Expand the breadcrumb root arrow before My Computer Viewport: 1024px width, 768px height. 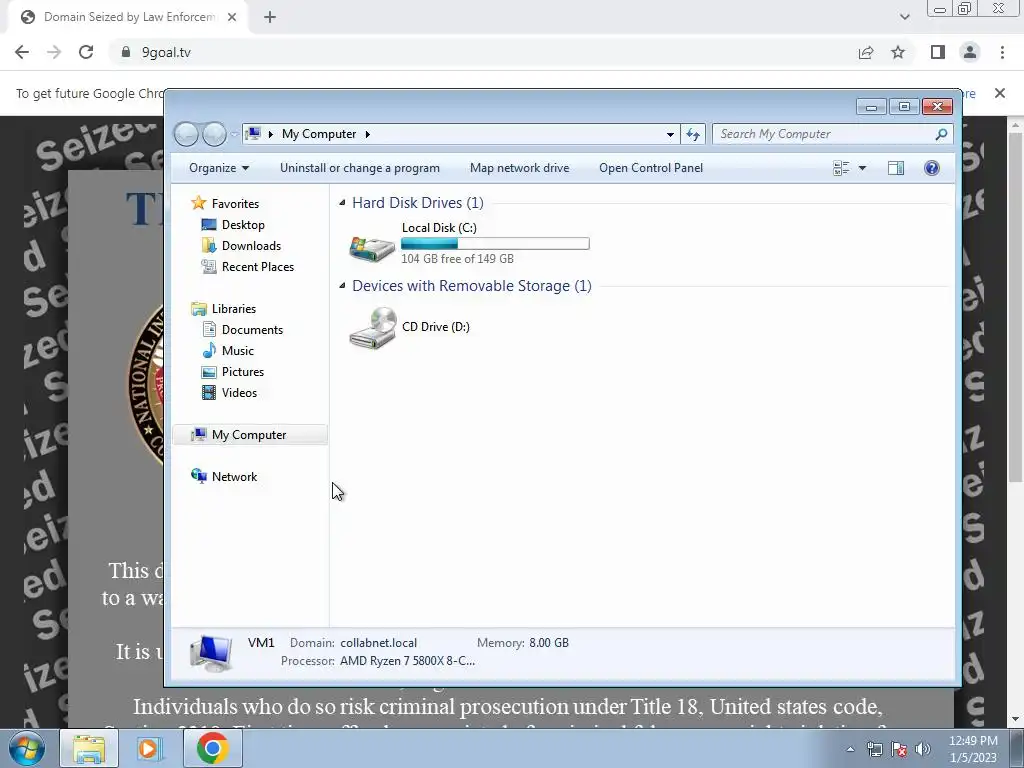tap(271, 134)
